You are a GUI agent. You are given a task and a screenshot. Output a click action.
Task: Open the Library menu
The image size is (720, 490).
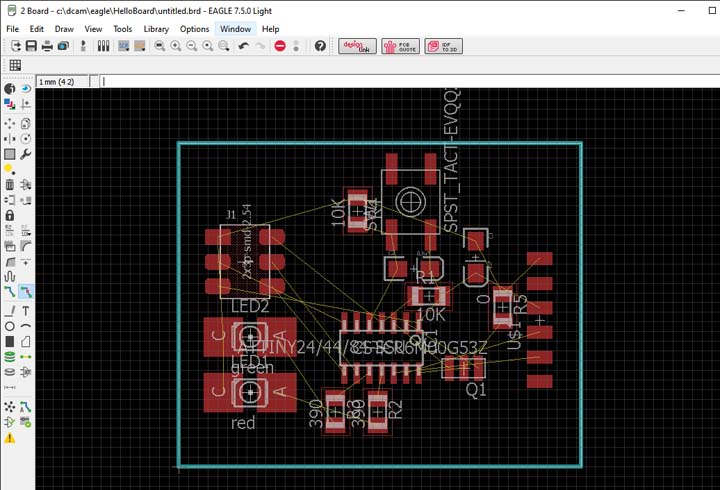click(156, 29)
